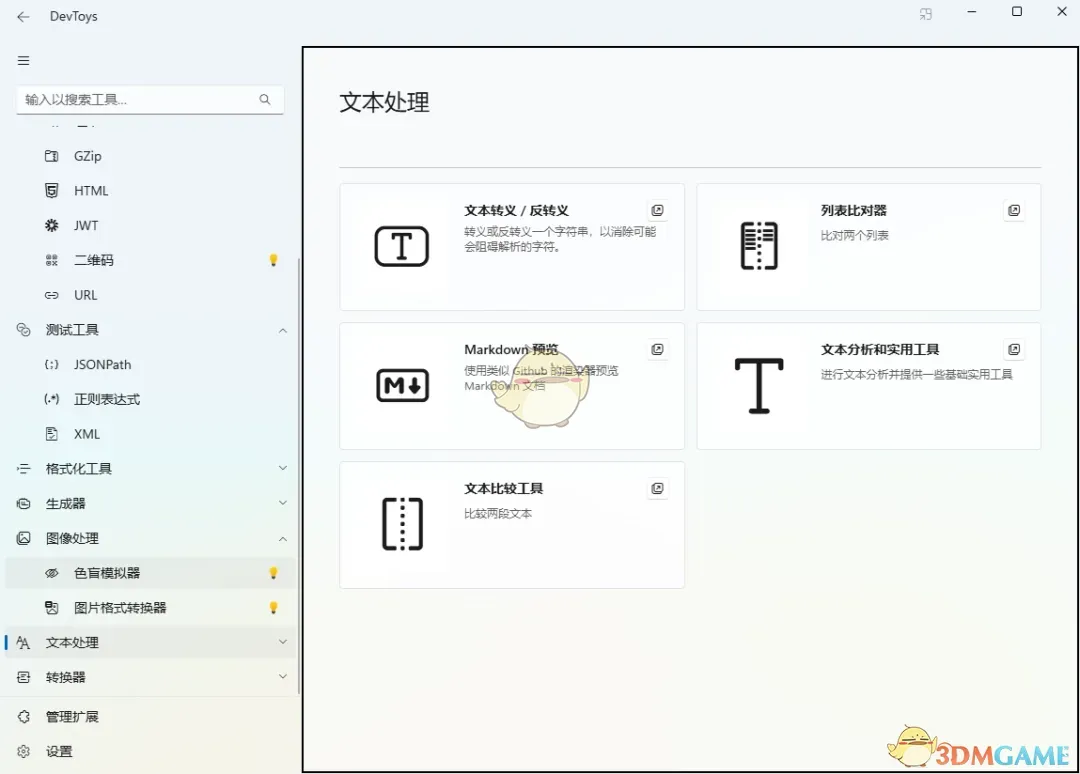Expand the 格式化工具 section
The height and width of the screenshot is (774, 1080).
point(283,468)
